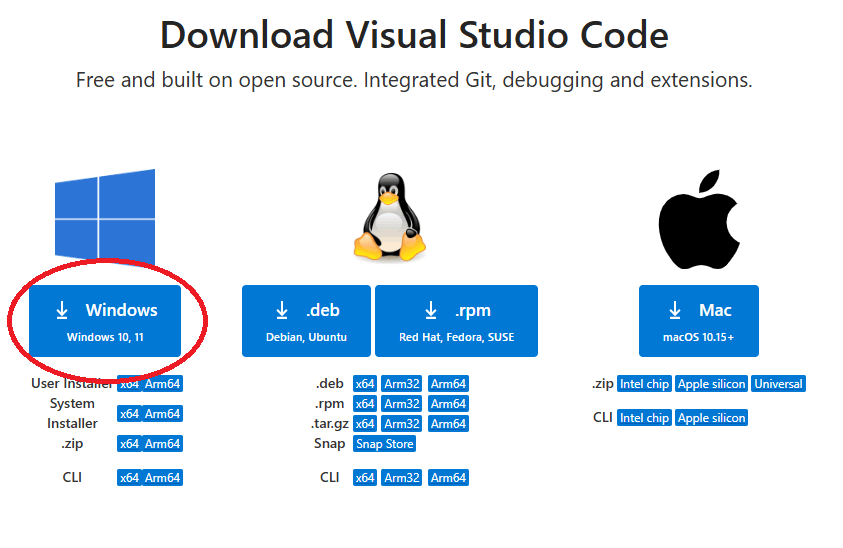Select the Linux .rpm Arm32 link
The height and width of the screenshot is (548, 843).
[402, 403]
